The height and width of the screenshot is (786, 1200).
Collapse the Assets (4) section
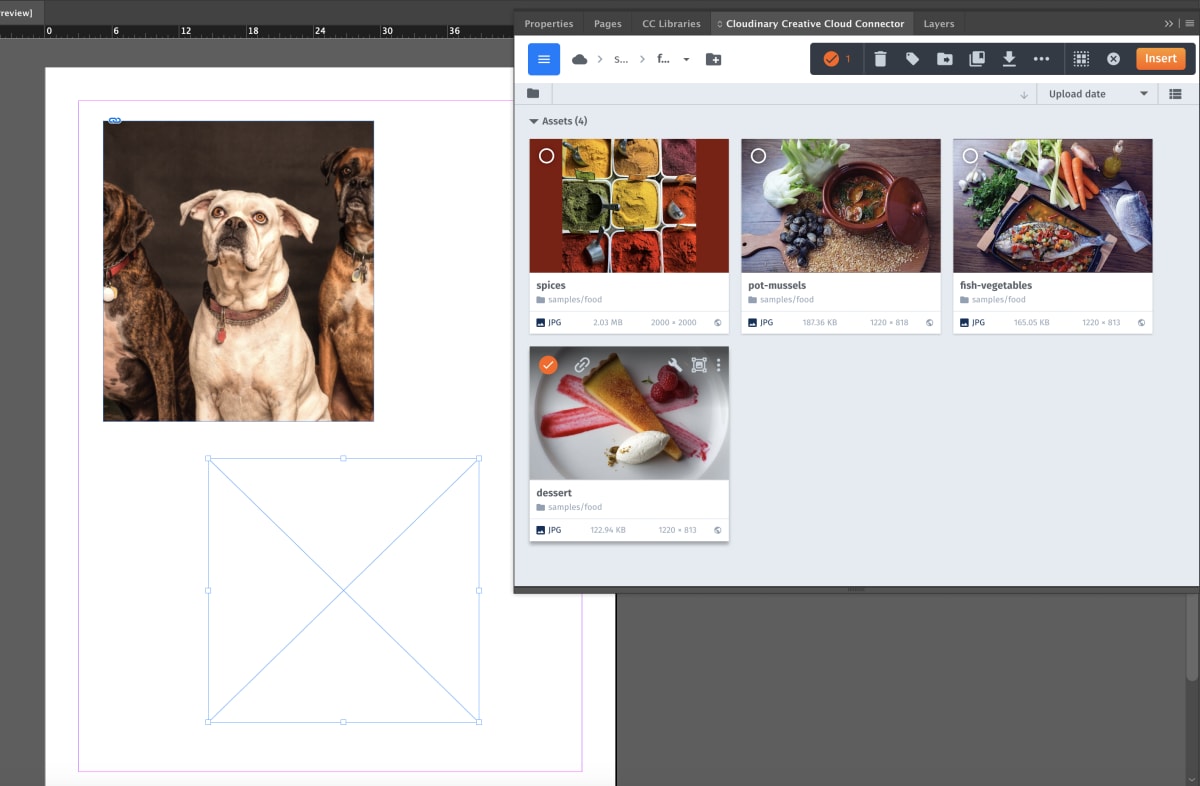click(x=534, y=120)
